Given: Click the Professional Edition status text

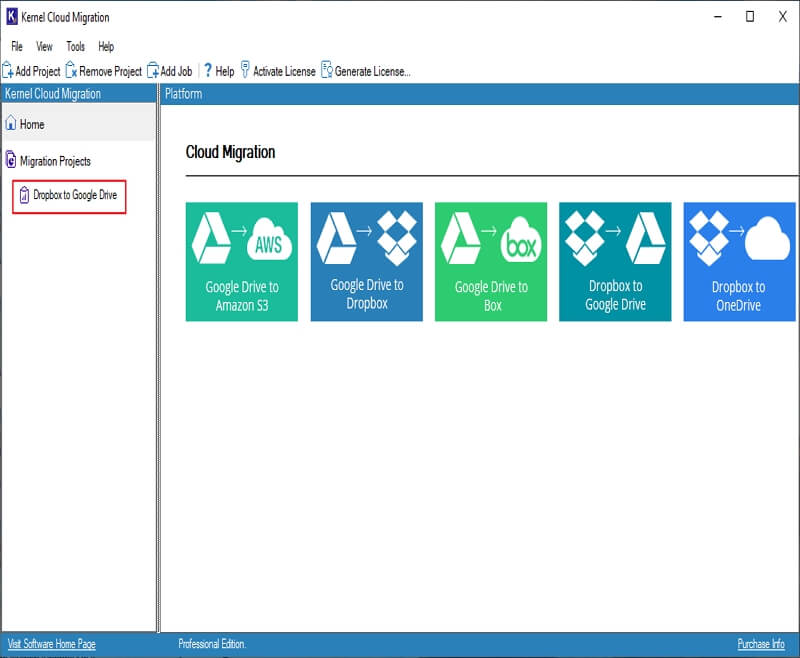Looking at the screenshot, I should tap(212, 644).
